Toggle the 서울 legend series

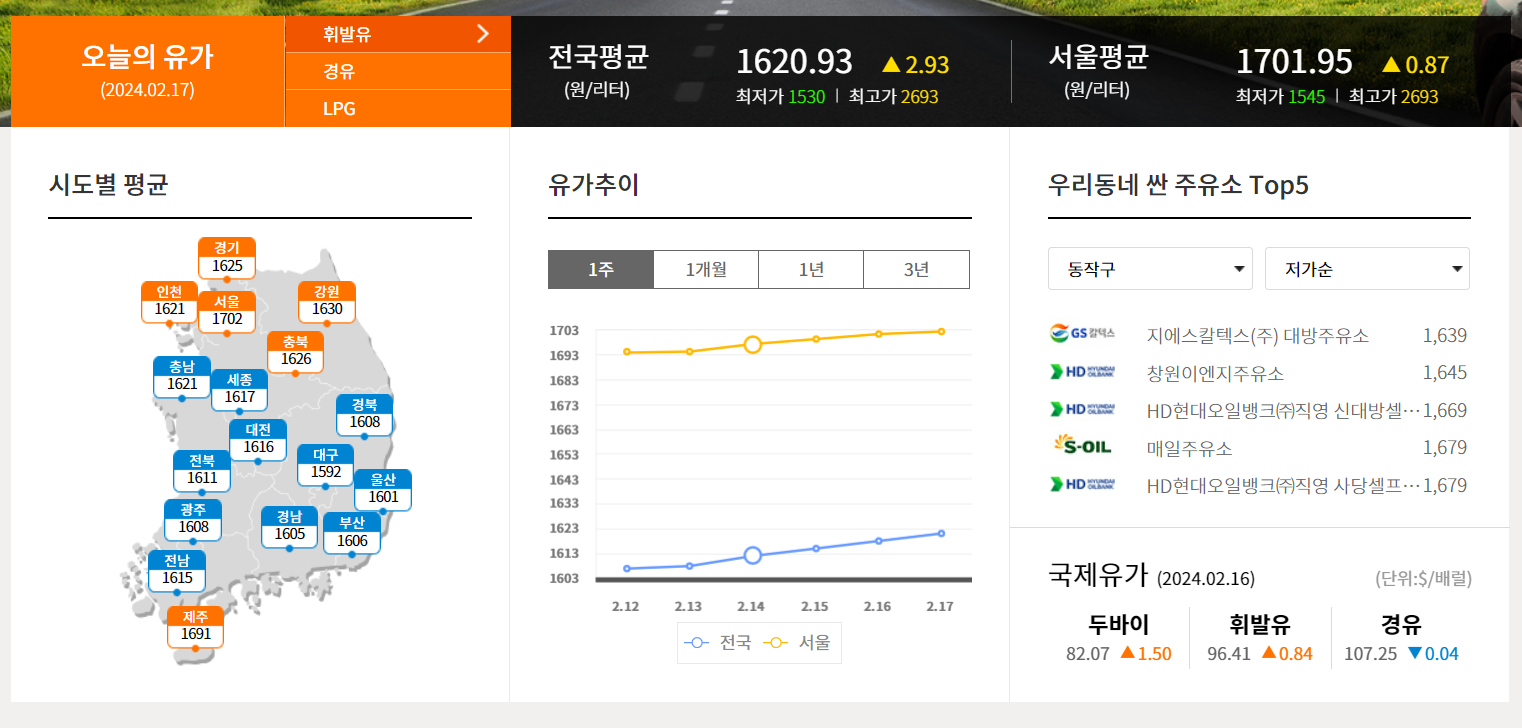click(797, 643)
